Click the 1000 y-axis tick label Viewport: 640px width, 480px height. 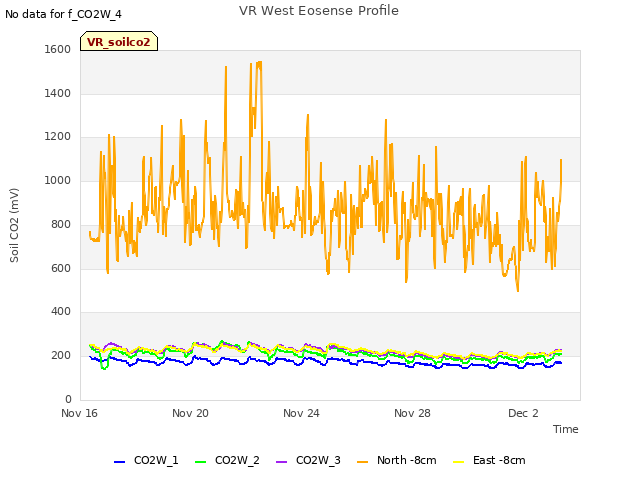pyautogui.click(x=58, y=180)
